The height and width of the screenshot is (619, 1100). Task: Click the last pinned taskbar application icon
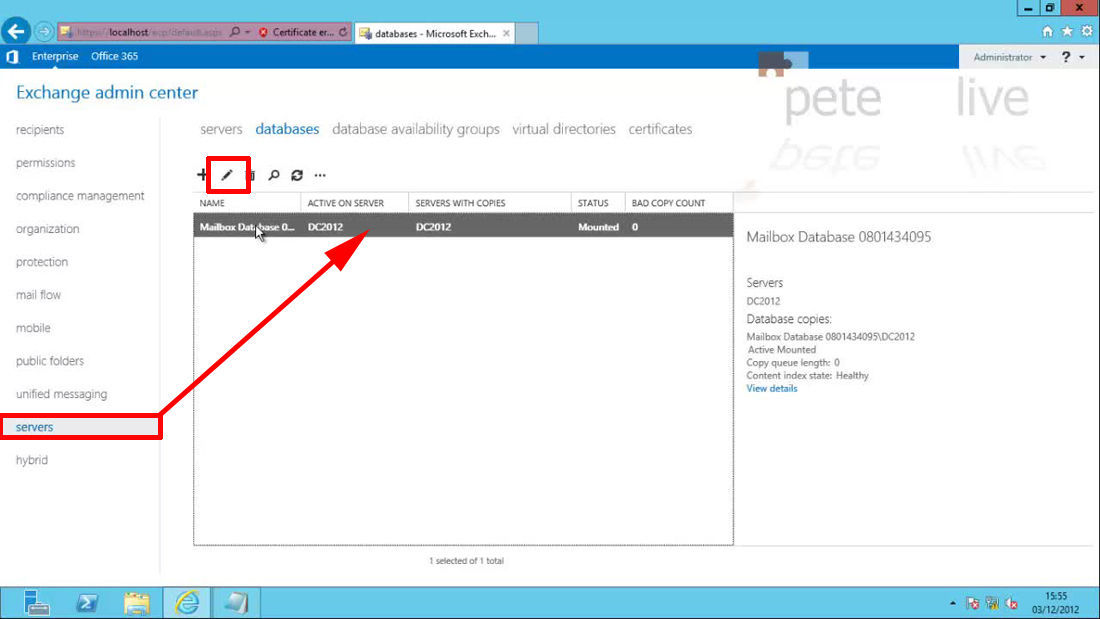[x=236, y=603]
